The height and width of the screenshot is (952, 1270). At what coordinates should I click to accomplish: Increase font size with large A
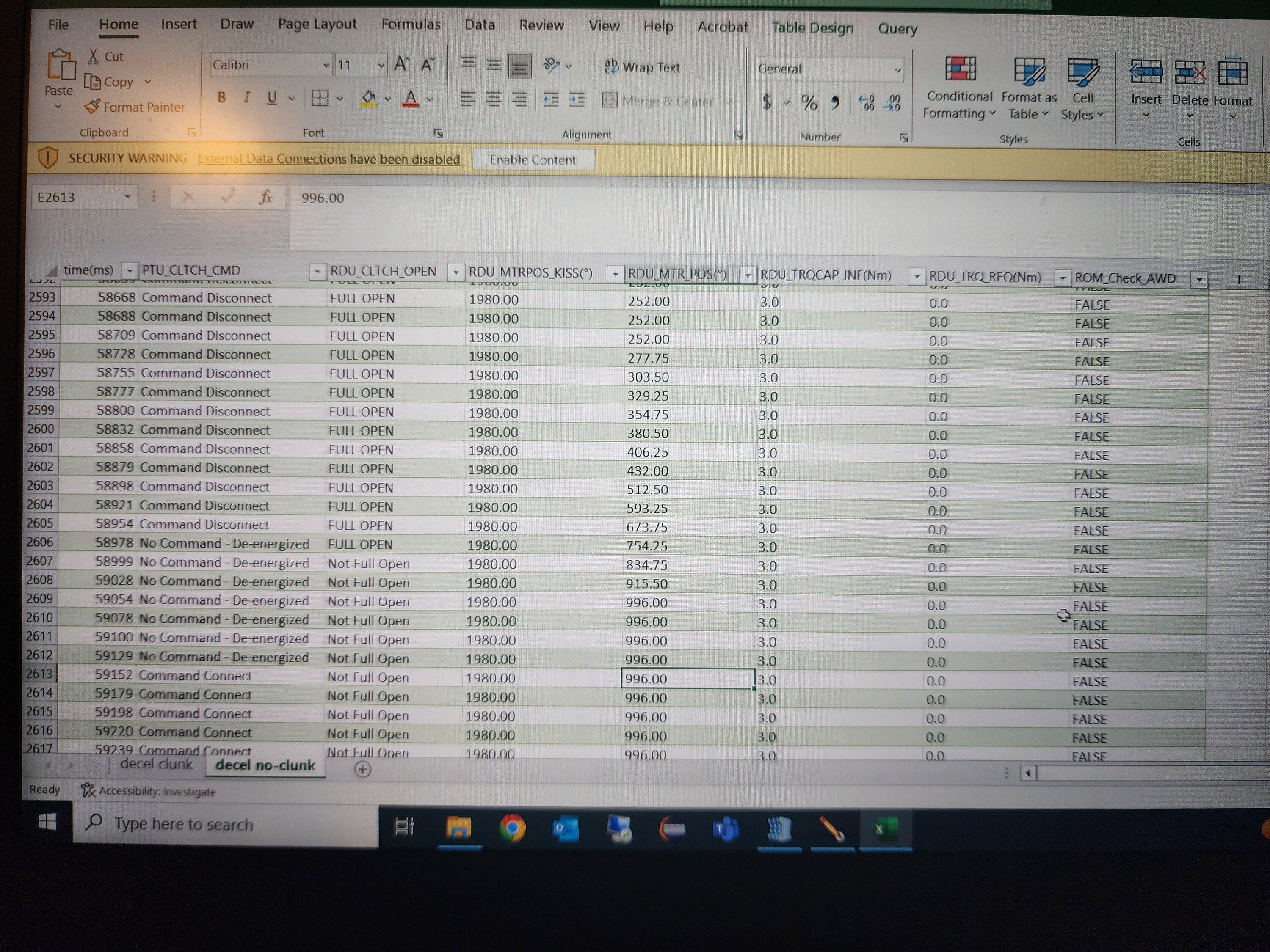tap(401, 64)
